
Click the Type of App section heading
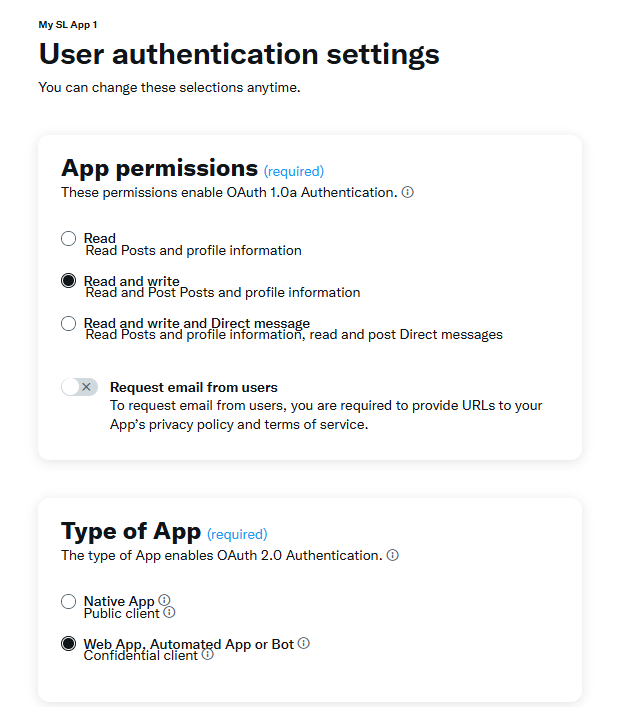click(x=131, y=531)
